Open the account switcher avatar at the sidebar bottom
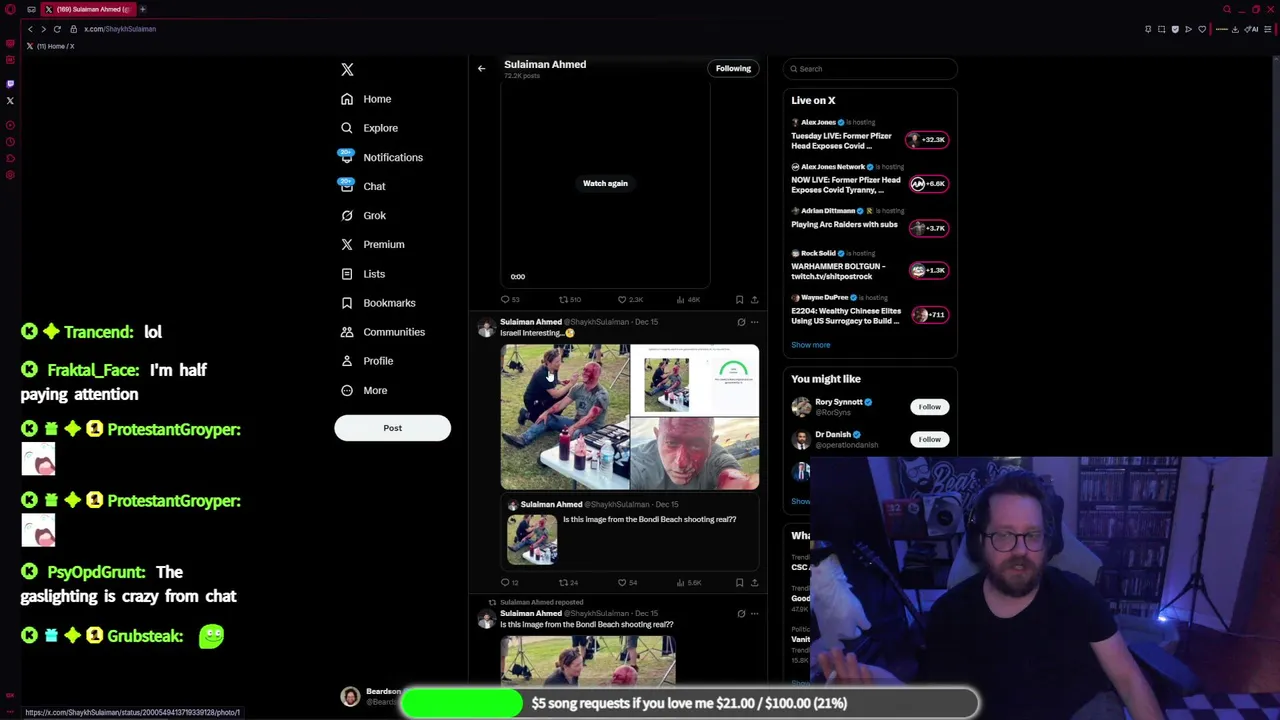Screen dimensions: 1280x720 pos(350,697)
